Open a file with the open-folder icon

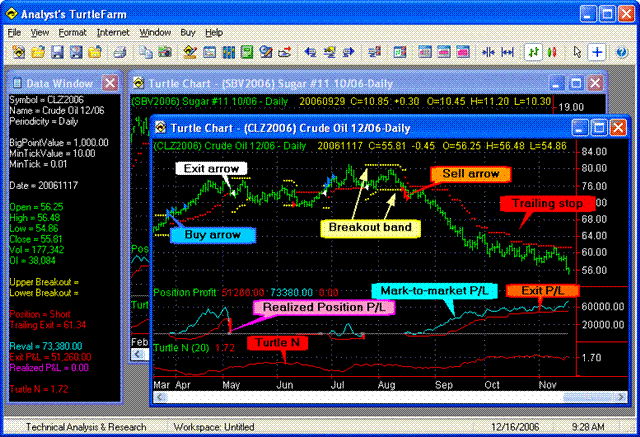click(38, 52)
